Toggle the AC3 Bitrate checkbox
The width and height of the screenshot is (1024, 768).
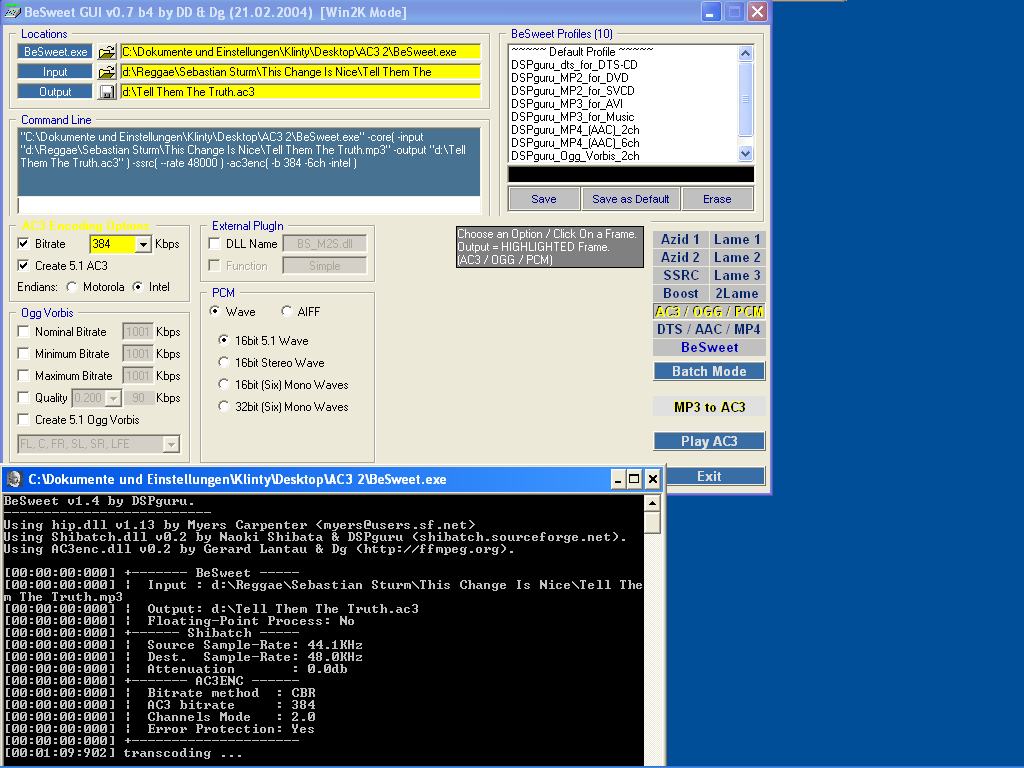coord(24,244)
